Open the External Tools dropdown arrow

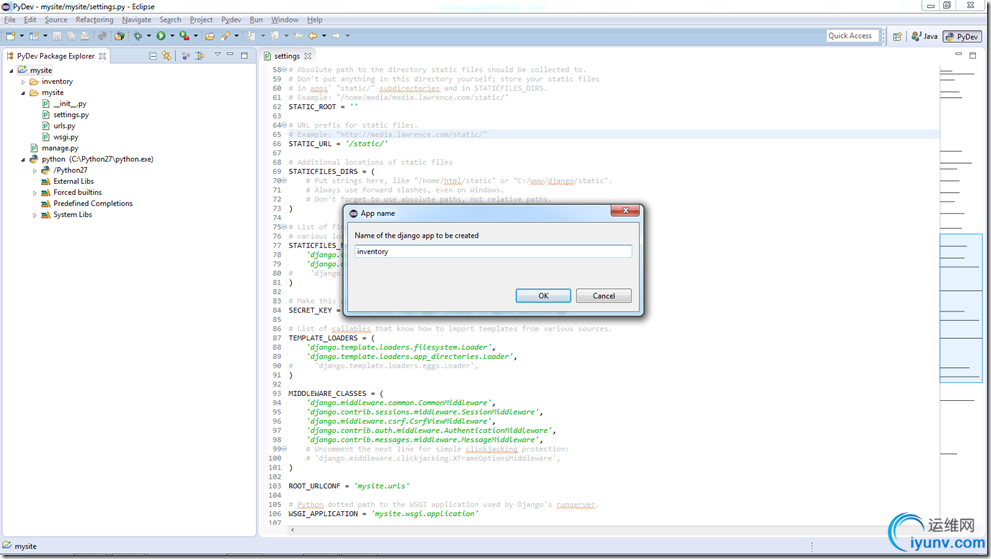[195, 36]
